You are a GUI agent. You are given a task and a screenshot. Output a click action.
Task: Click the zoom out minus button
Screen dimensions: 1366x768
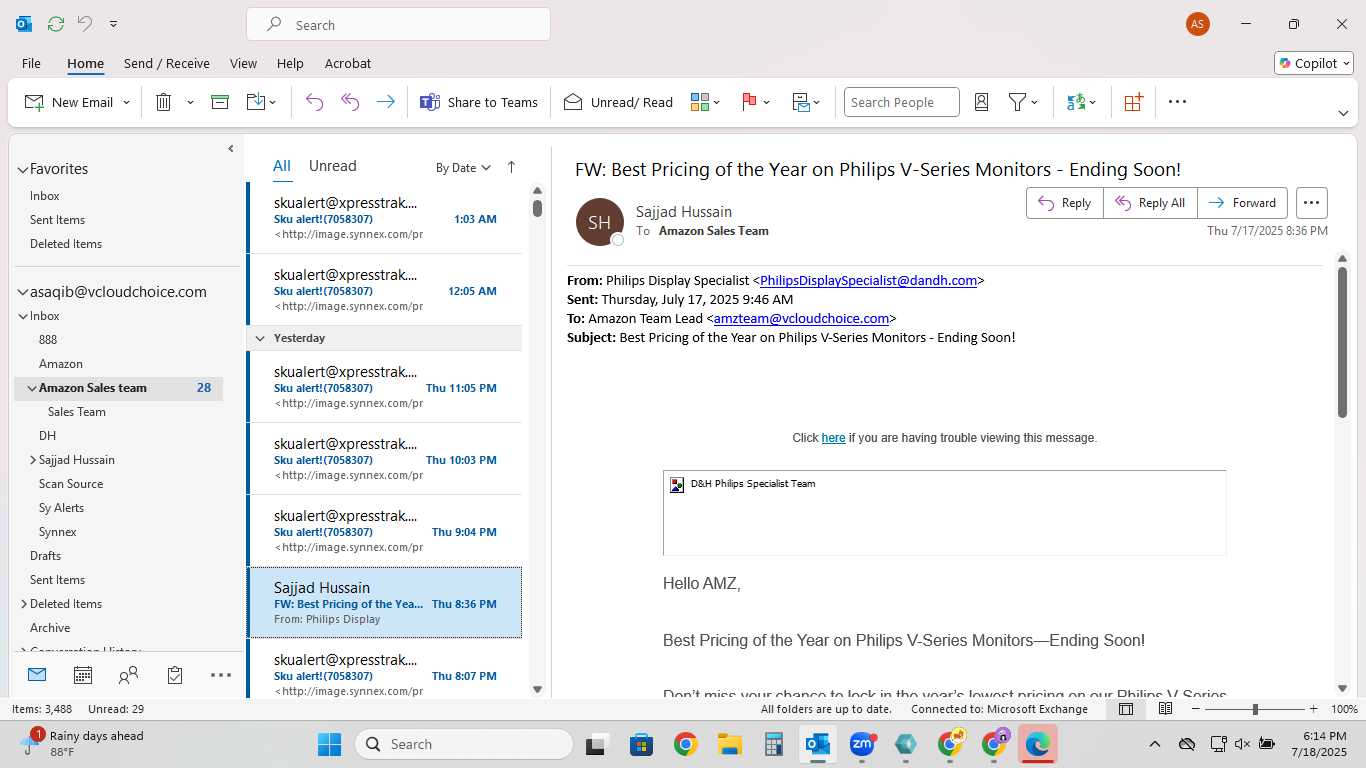[x=1196, y=709]
